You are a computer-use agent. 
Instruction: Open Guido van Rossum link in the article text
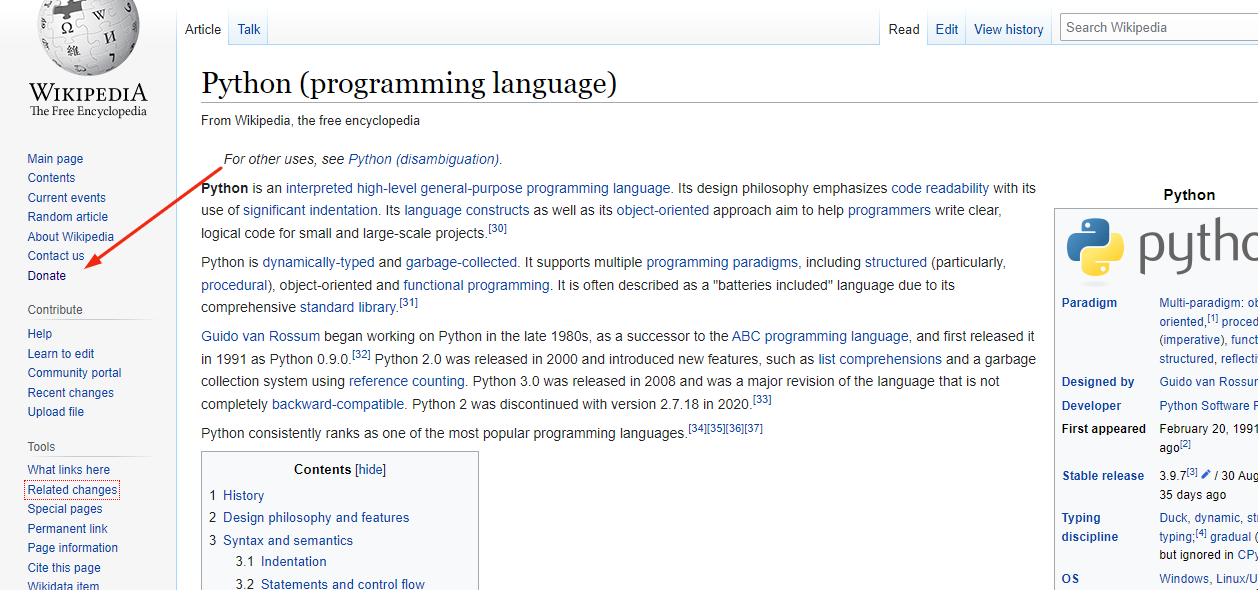click(260, 336)
